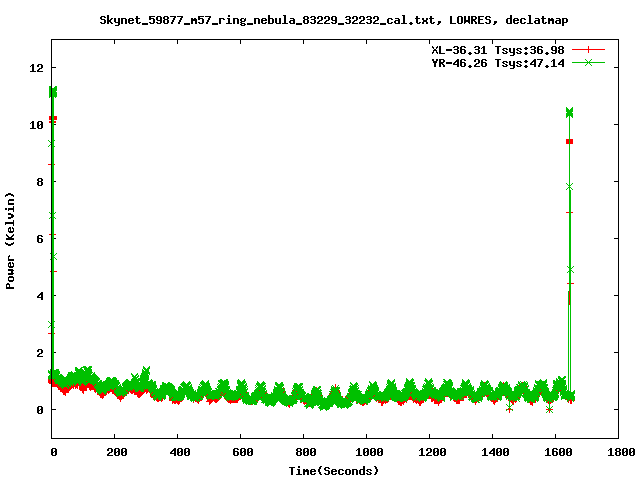Click the green spike peak at time zero
The height and width of the screenshot is (480, 640).
tap(53, 92)
